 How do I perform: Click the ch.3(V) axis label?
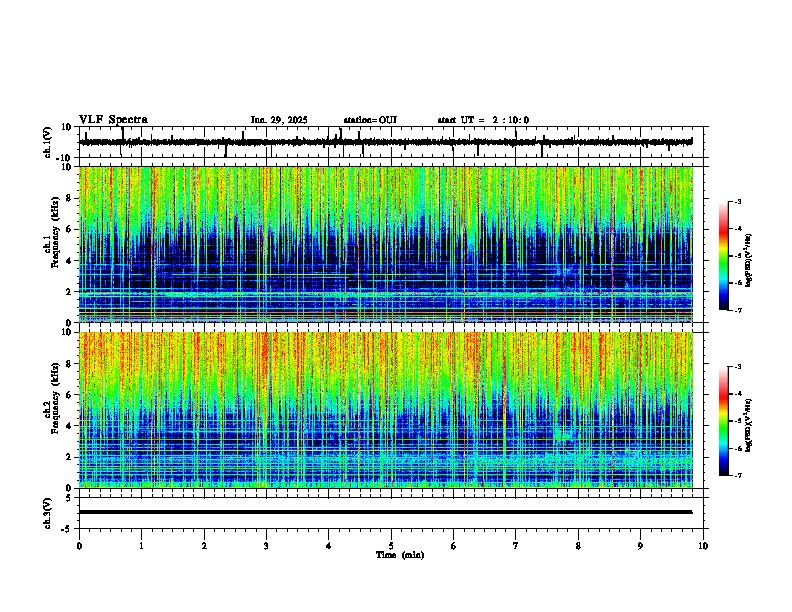(x=48, y=513)
